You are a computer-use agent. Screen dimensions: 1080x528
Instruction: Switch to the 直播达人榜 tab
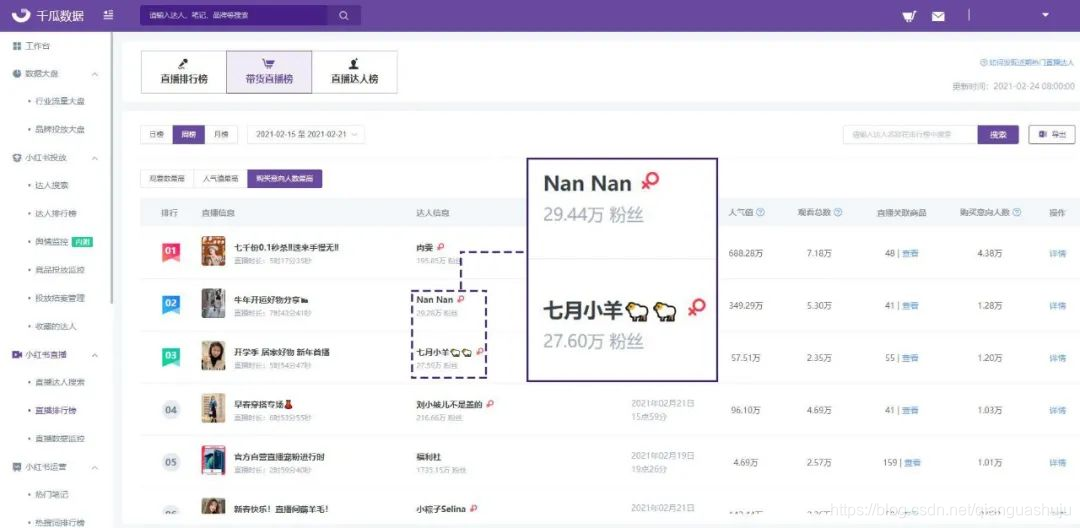[355, 72]
